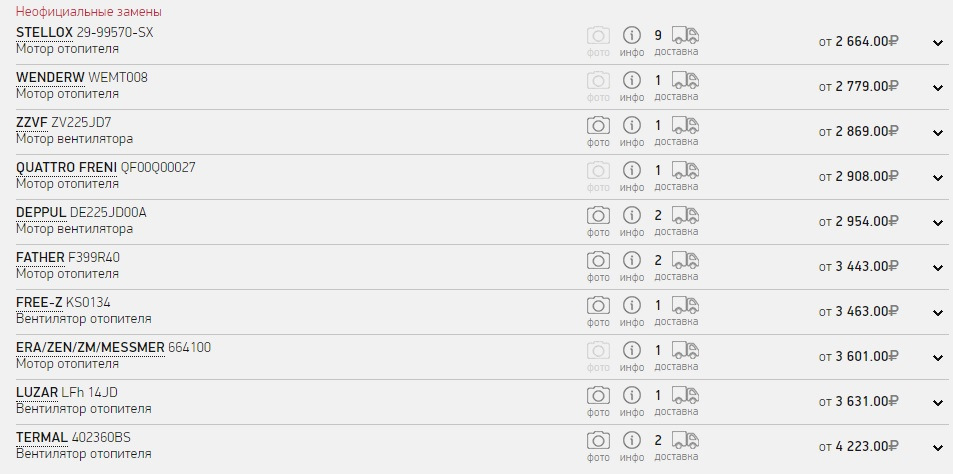Click the FREE-Z brand name

pos(39,303)
